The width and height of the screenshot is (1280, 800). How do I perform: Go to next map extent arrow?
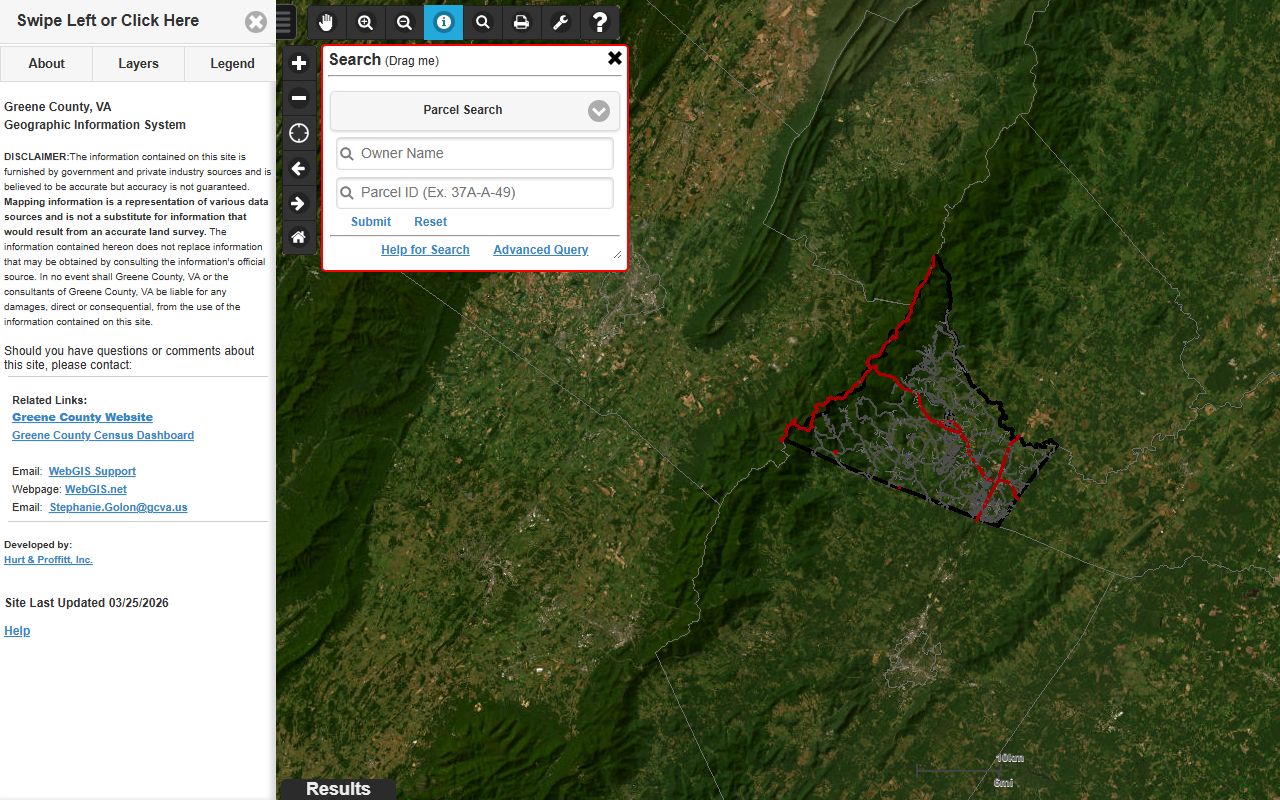(x=299, y=203)
